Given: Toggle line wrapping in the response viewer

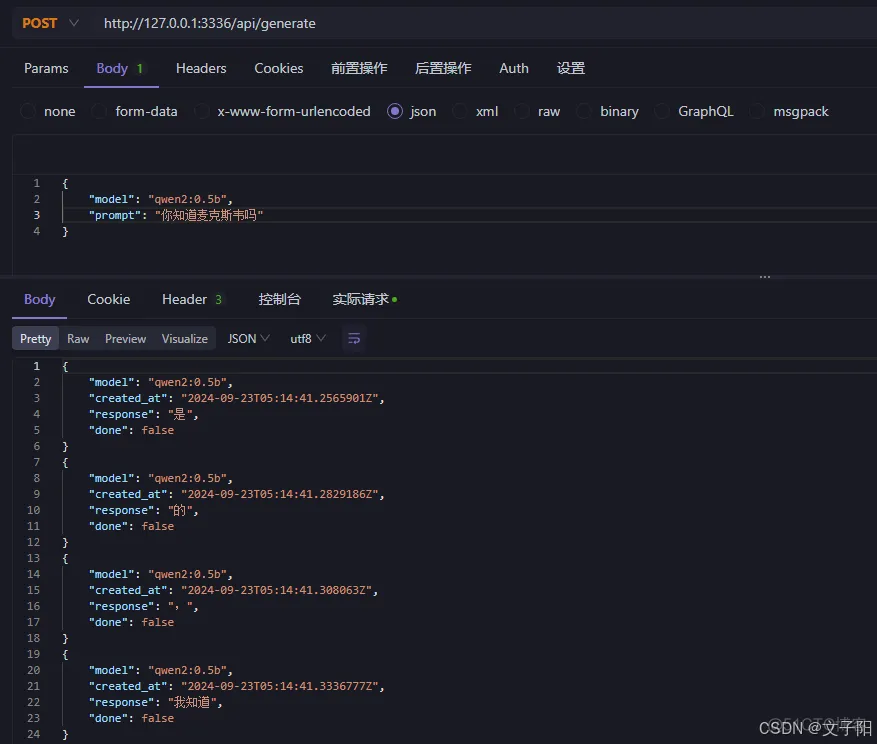Looking at the screenshot, I should 353,339.
